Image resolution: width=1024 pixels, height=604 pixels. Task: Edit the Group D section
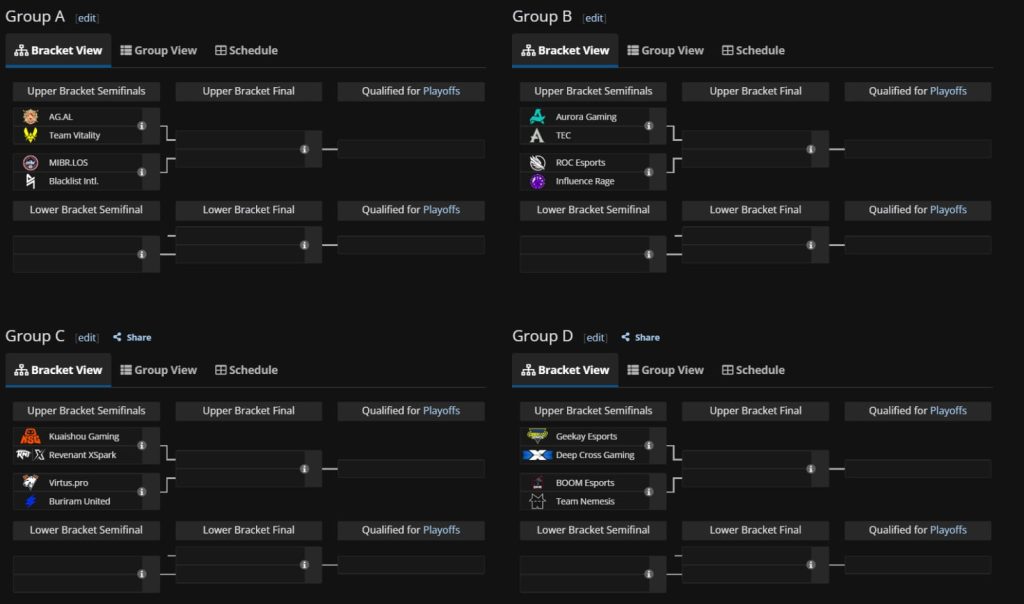tap(594, 338)
